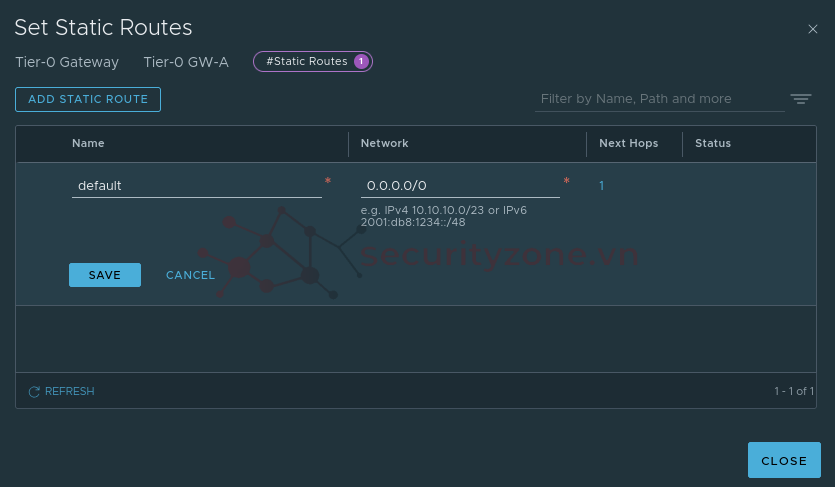This screenshot has height=487, width=835.
Task: Focus the Name field containing "default"
Action: tap(197, 185)
